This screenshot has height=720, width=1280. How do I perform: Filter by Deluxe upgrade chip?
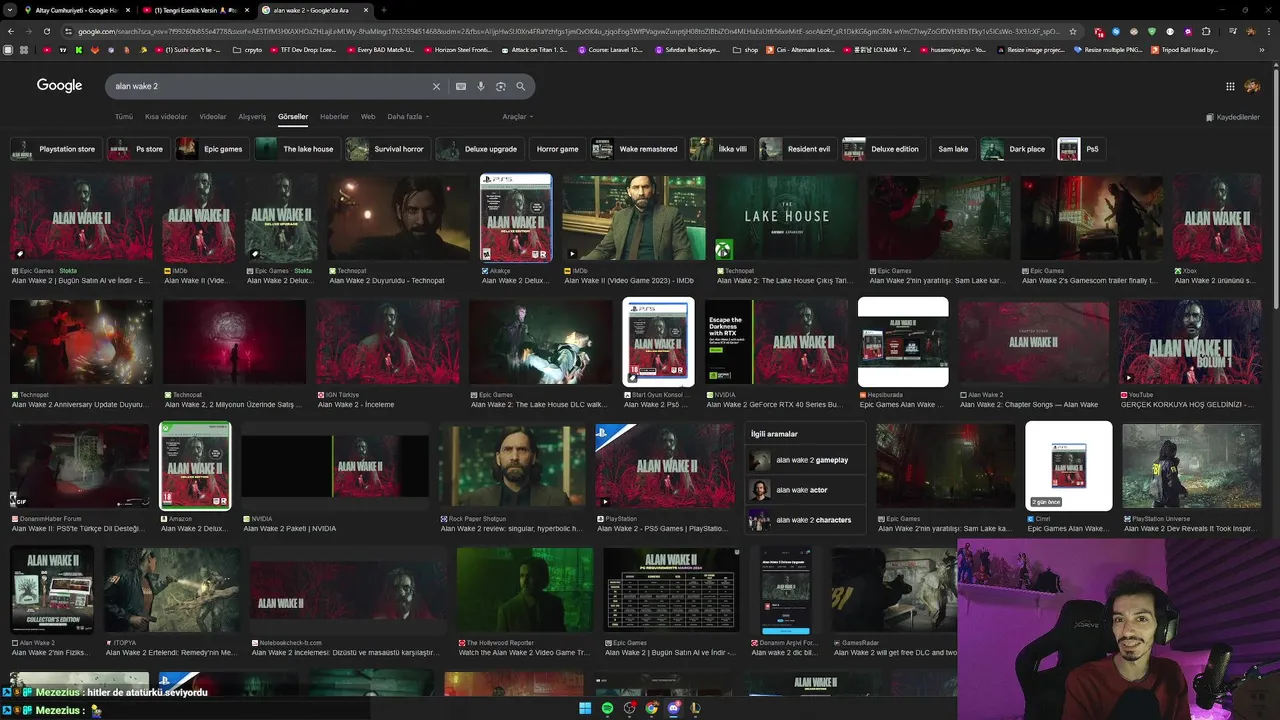pos(479,149)
